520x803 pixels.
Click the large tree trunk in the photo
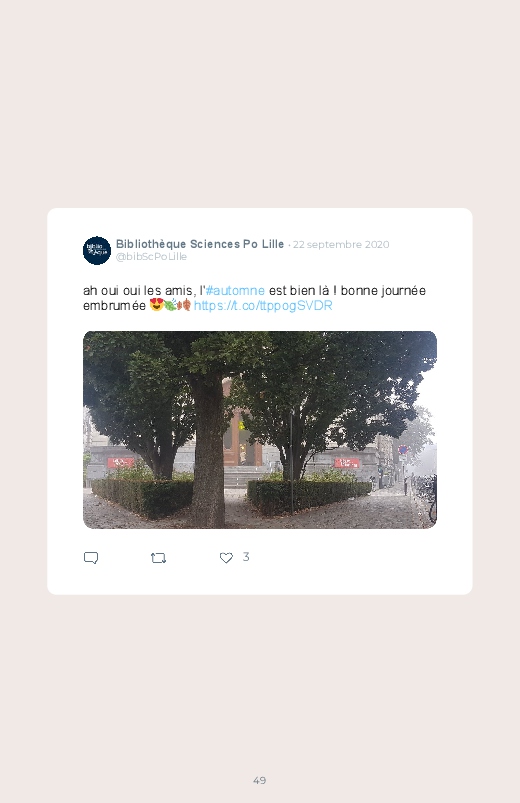[x=207, y=451]
